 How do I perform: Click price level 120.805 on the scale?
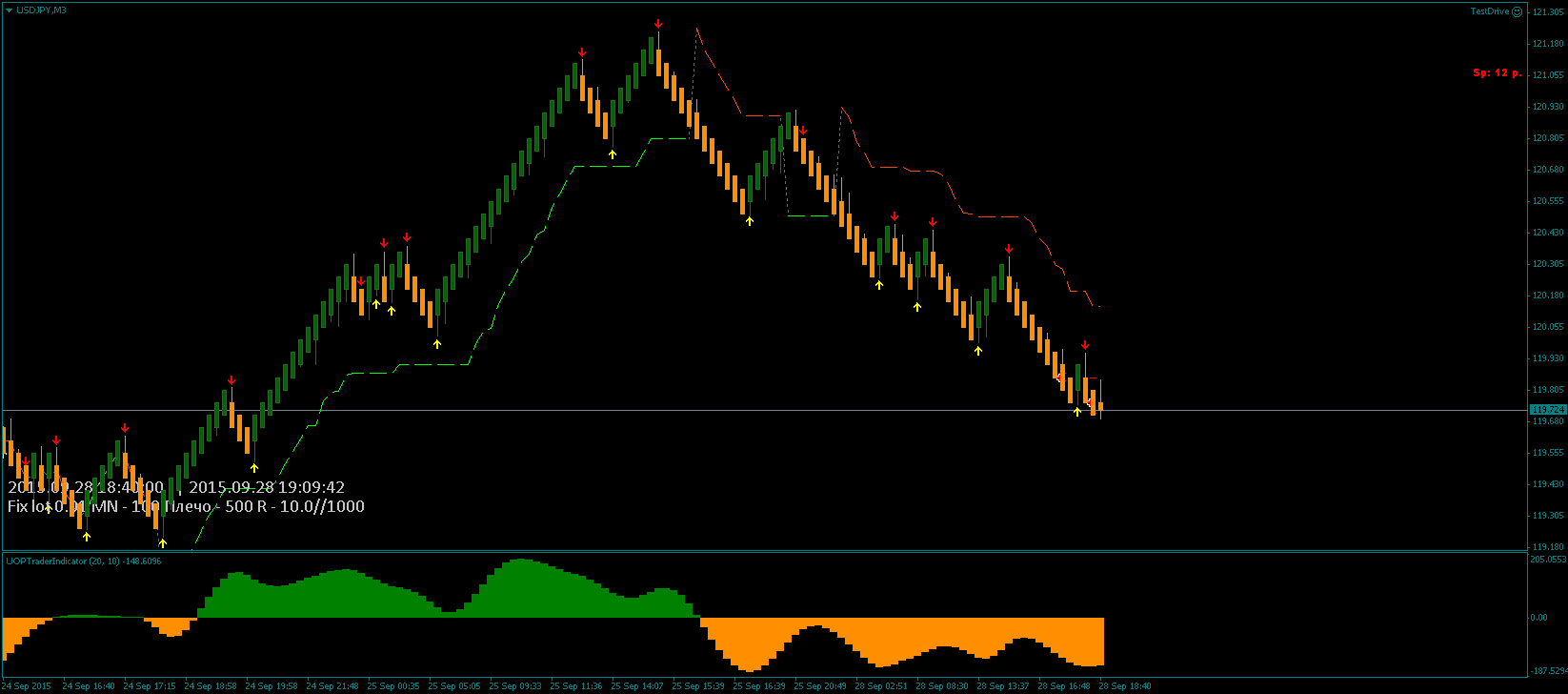click(1546, 138)
